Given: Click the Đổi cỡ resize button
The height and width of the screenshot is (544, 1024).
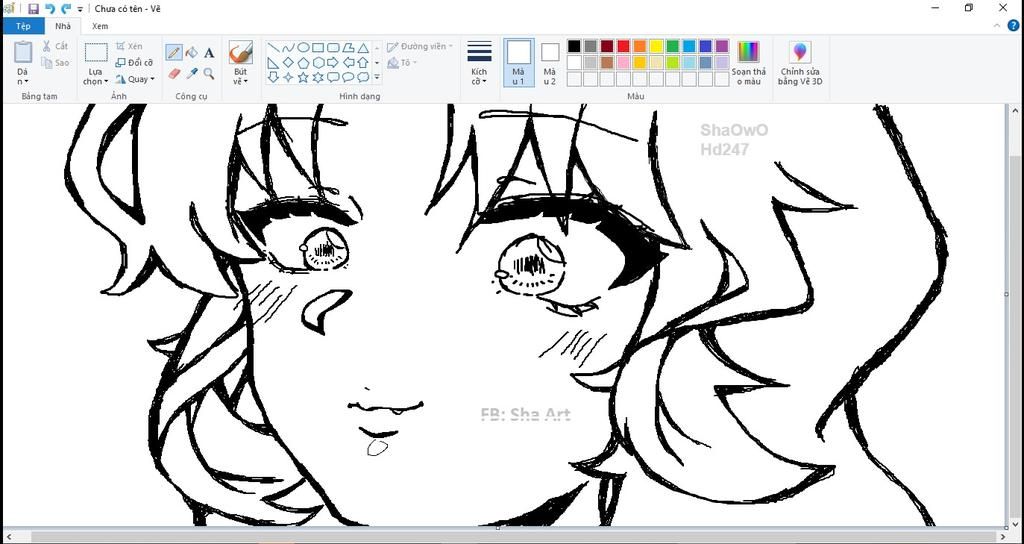Looking at the screenshot, I should tap(134, 62).
